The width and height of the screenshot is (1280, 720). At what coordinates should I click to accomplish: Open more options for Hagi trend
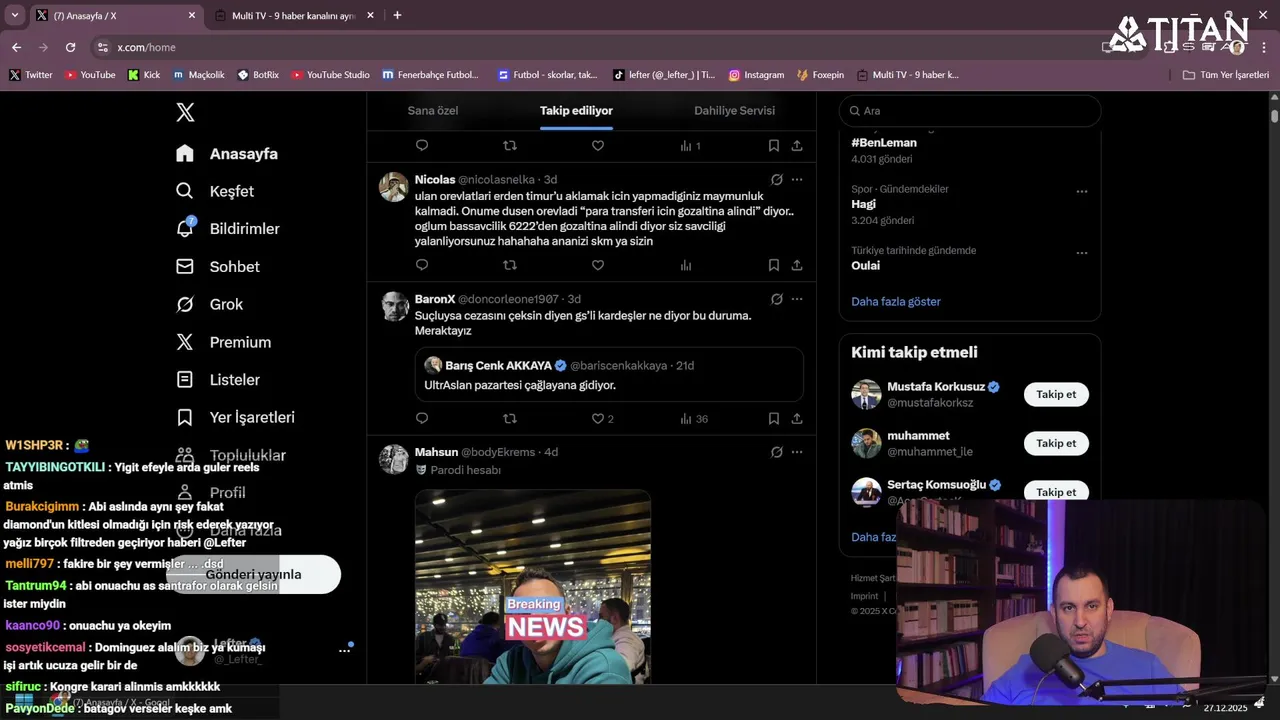[1081, 191]
